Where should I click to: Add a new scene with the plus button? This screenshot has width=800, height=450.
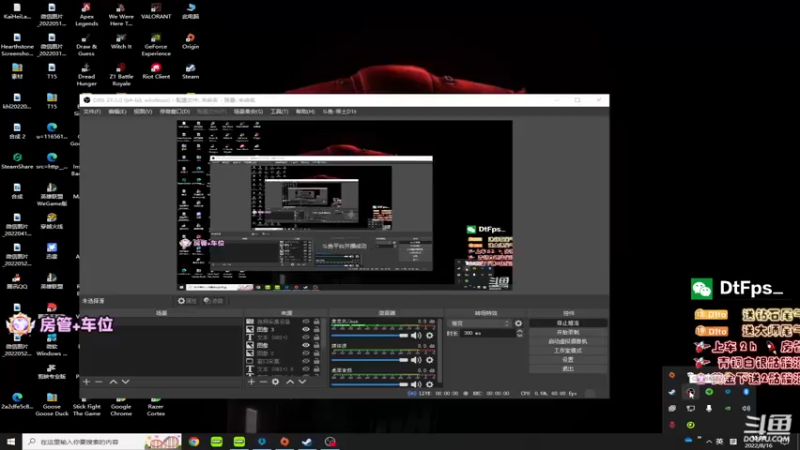tap(86, 382)
